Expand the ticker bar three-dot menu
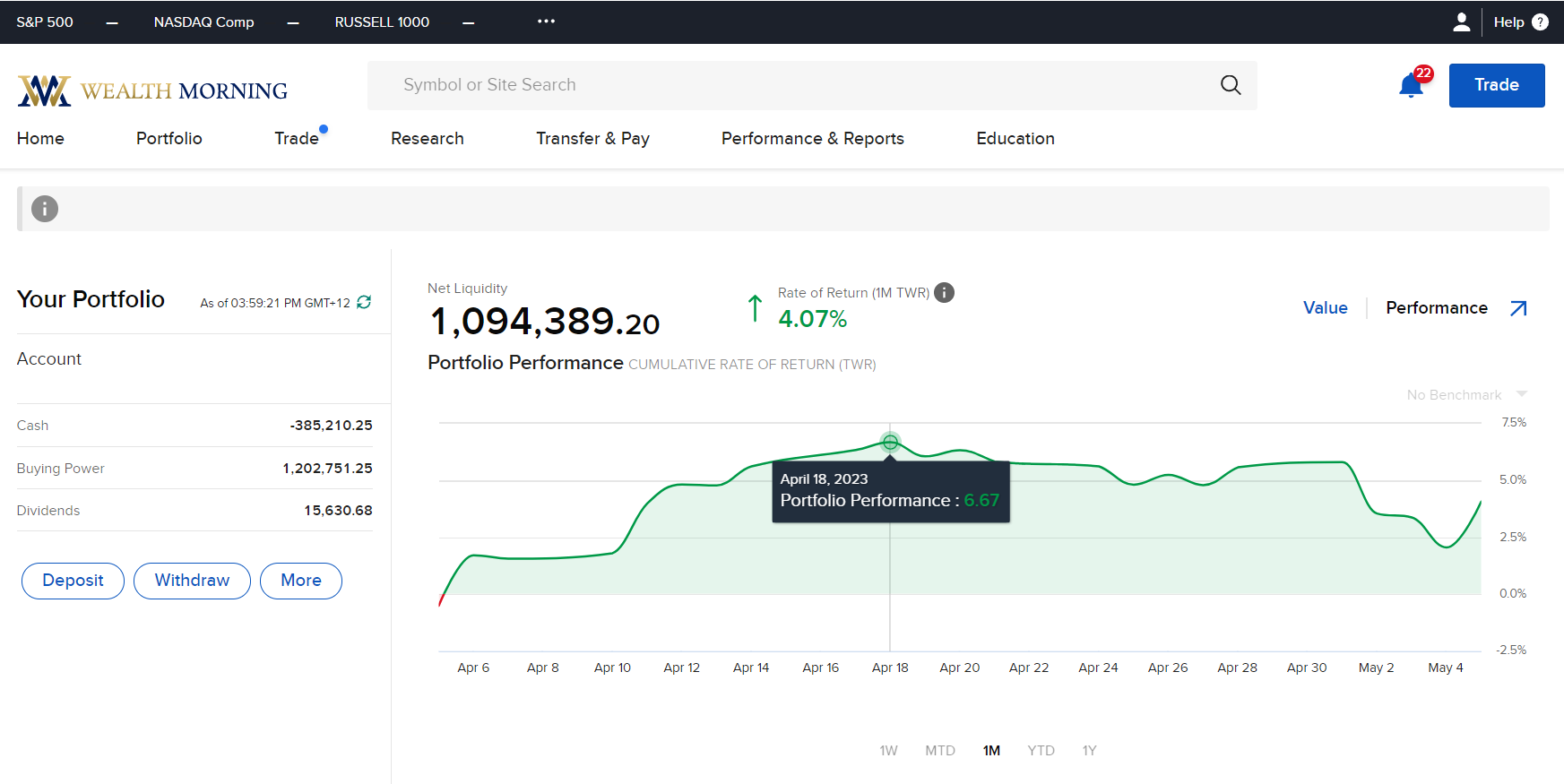 point(546,22)
